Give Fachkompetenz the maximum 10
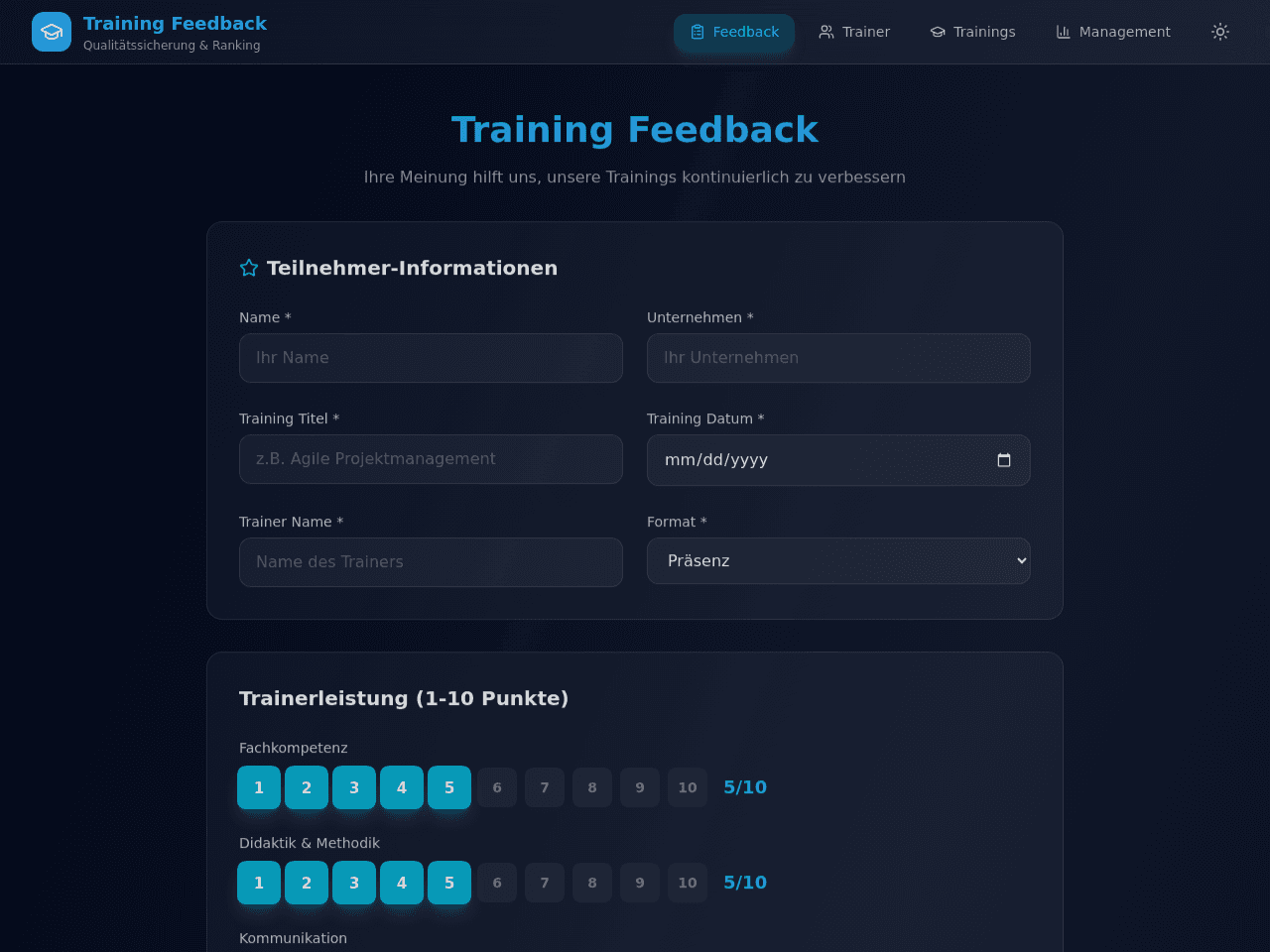The height and width of the screenshot is (952, 1270). 688,787
